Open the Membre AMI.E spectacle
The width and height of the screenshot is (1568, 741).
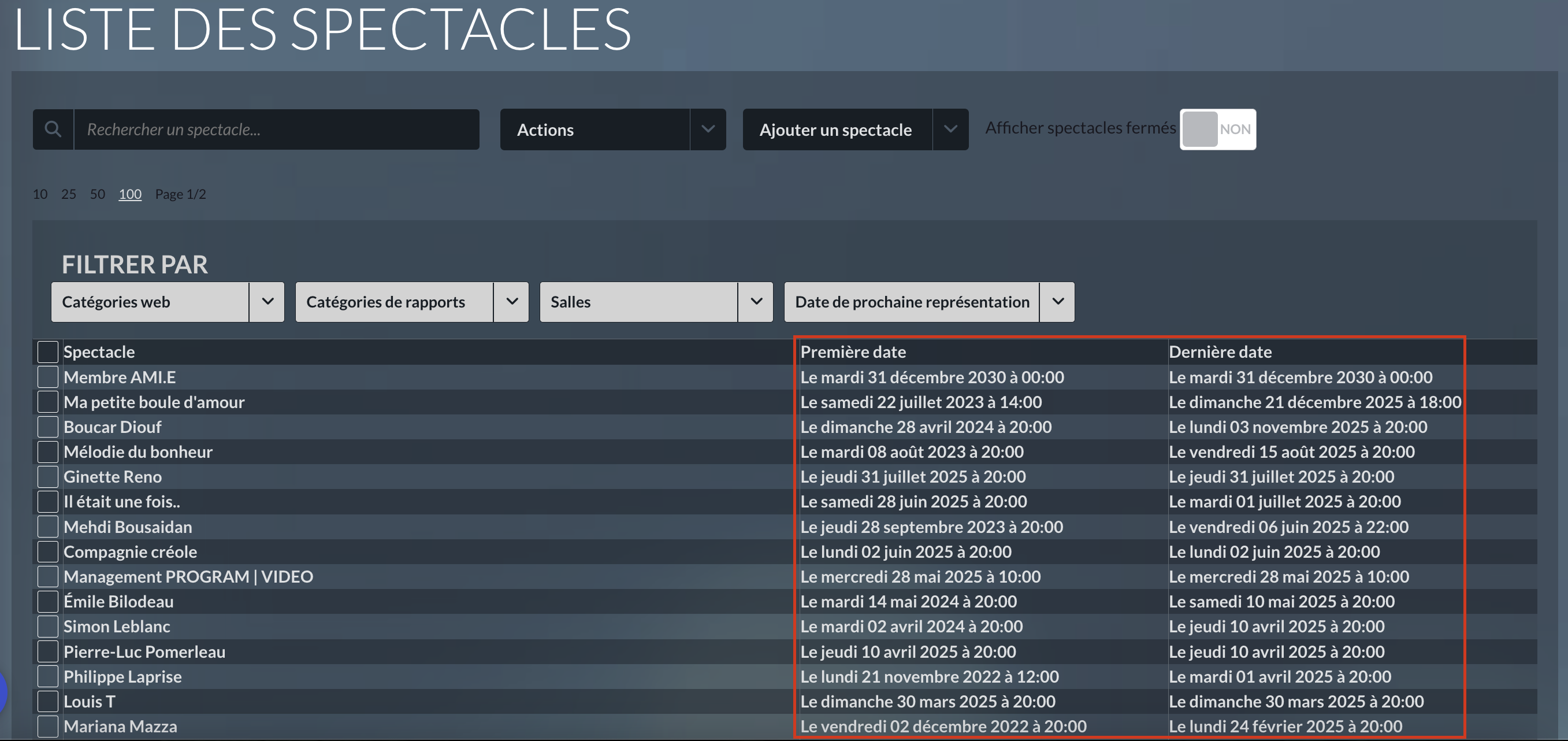point(120,377)
